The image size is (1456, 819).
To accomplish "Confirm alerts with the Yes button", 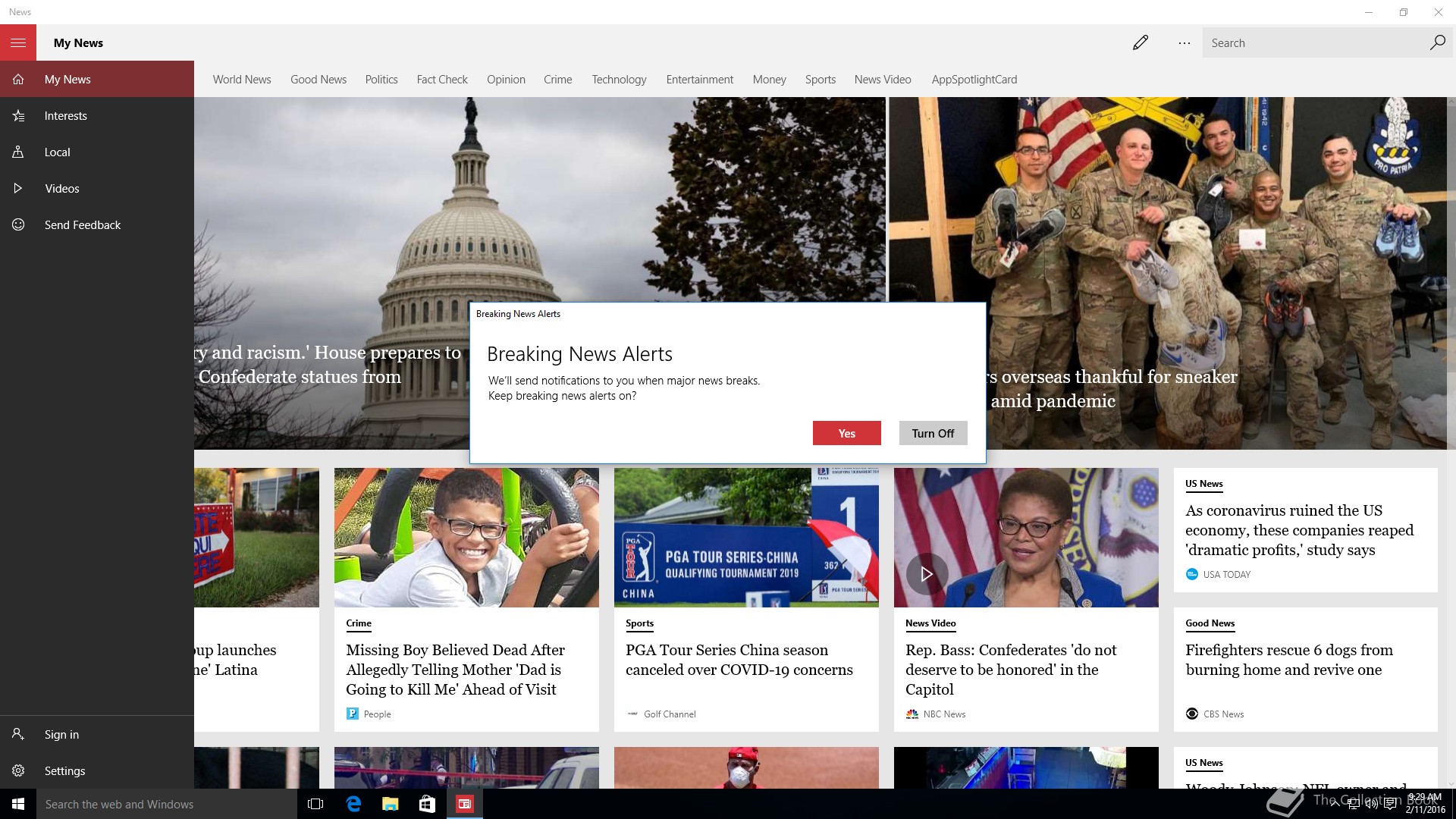I will pyautogui.click(x=846, y=433).
